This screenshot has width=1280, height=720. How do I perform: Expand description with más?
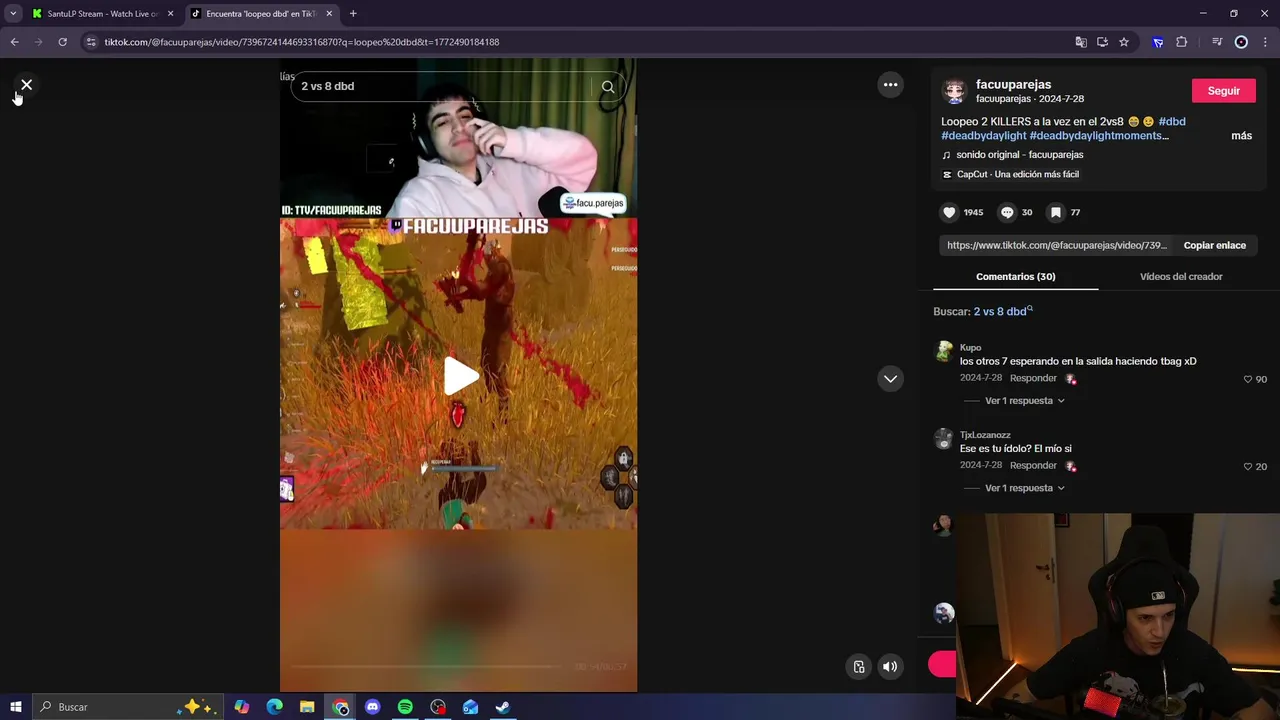(1241, 136)
